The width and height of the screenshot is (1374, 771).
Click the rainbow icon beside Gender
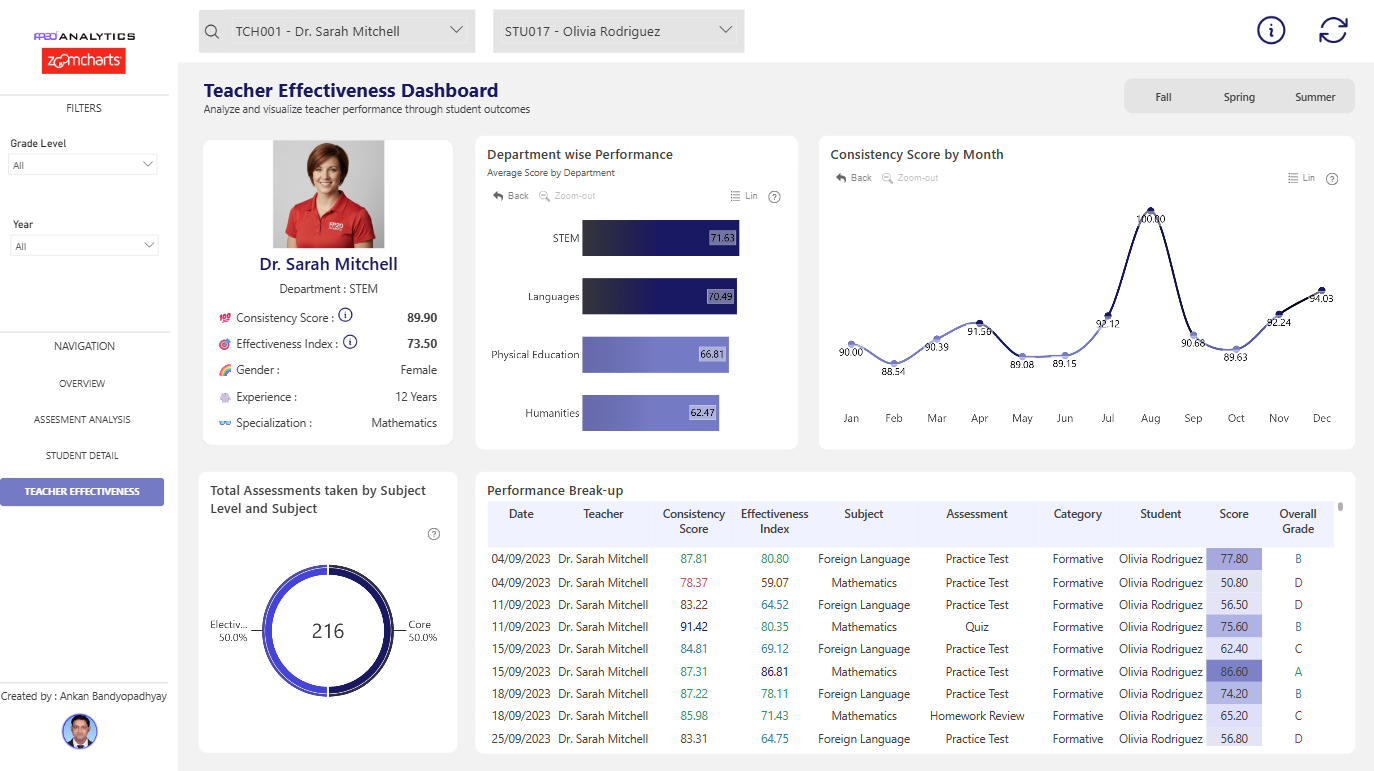pyautogui.click(x=225, y=370)
